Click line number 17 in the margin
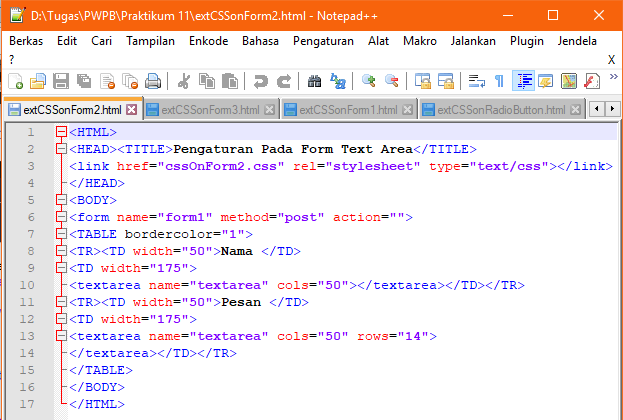Image resolution: width=623 pixels, height=420 pixels. (27, 404)
